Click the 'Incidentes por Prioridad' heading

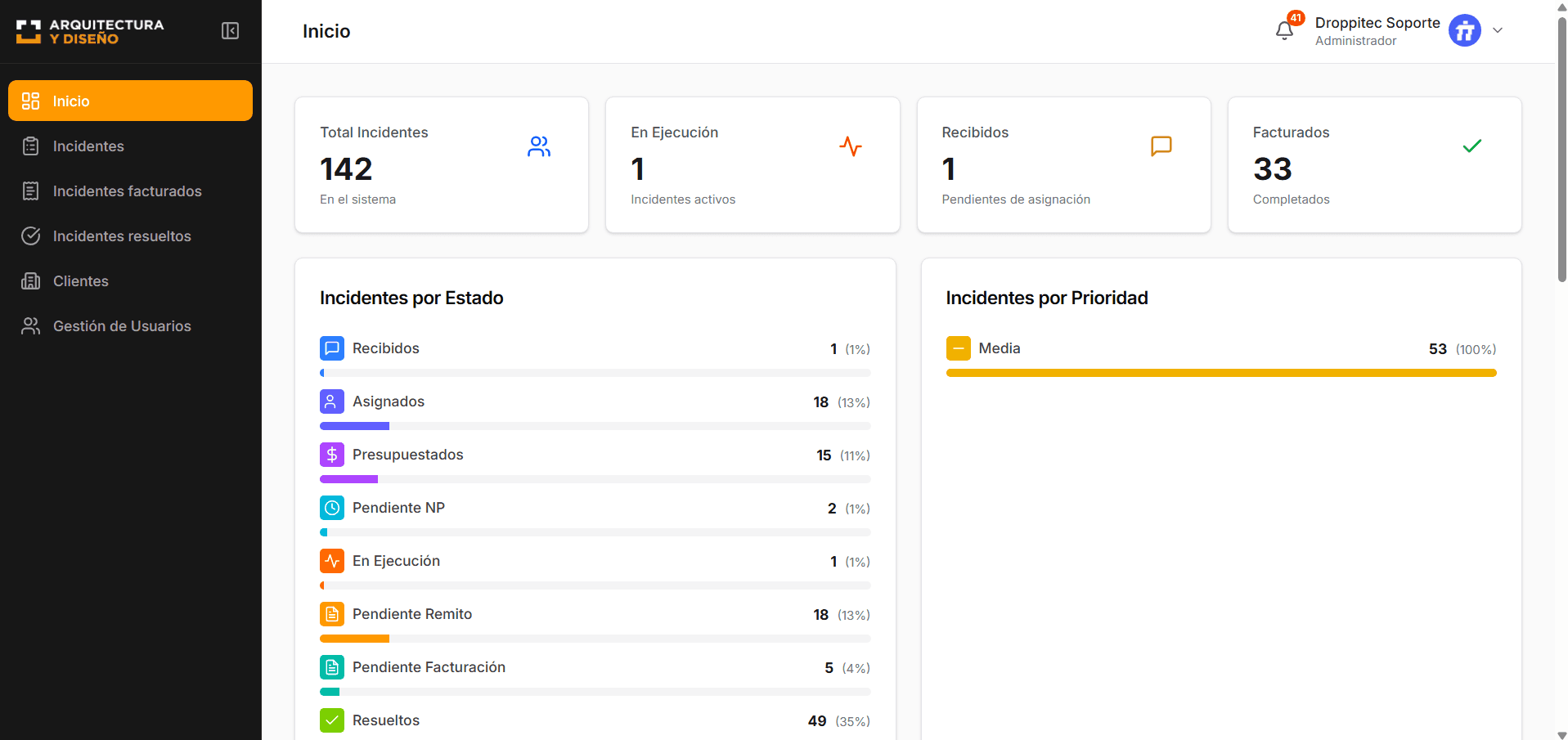click(x=1047, y=298)
